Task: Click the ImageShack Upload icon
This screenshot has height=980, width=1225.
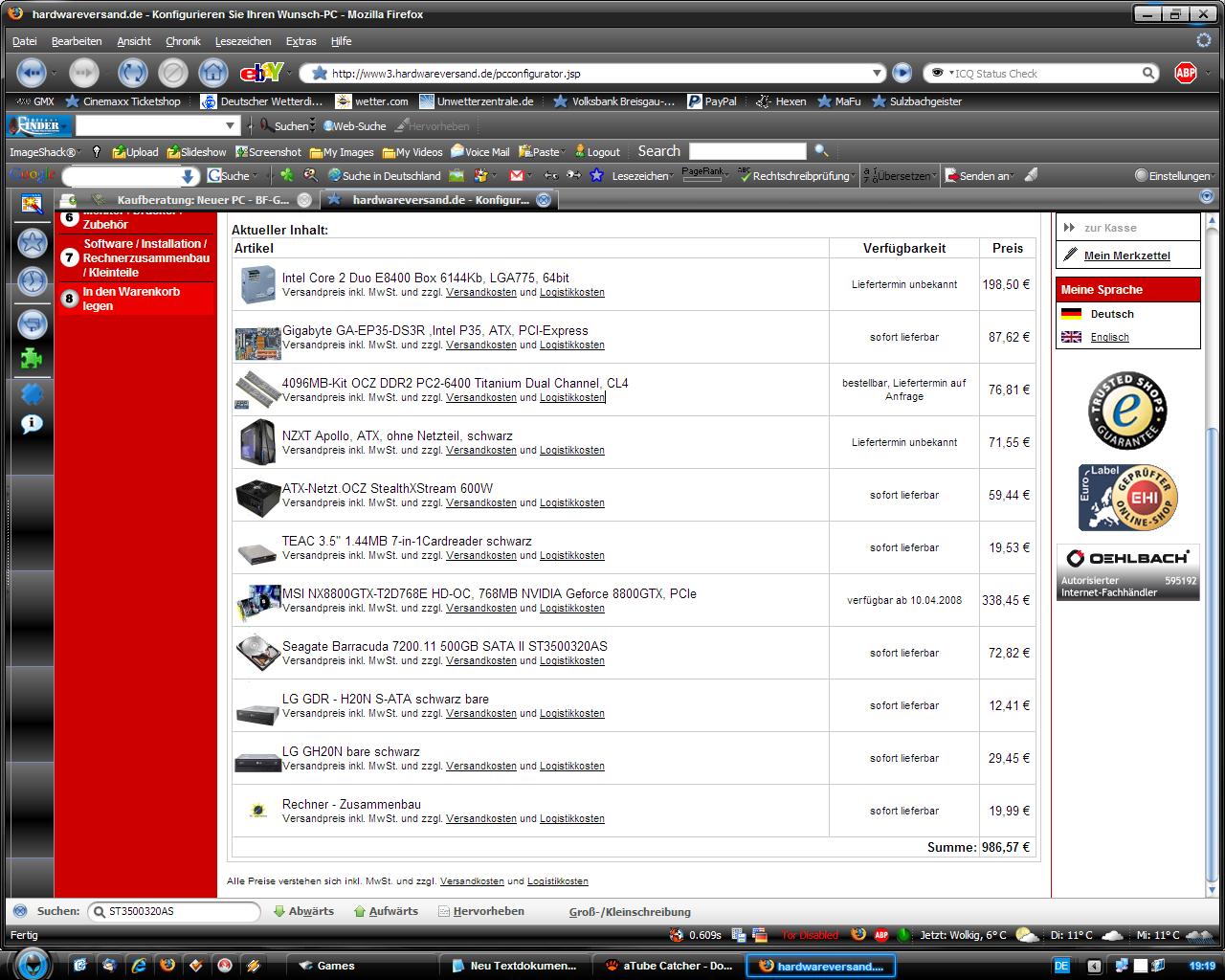Action: click(x=135, y=151)
